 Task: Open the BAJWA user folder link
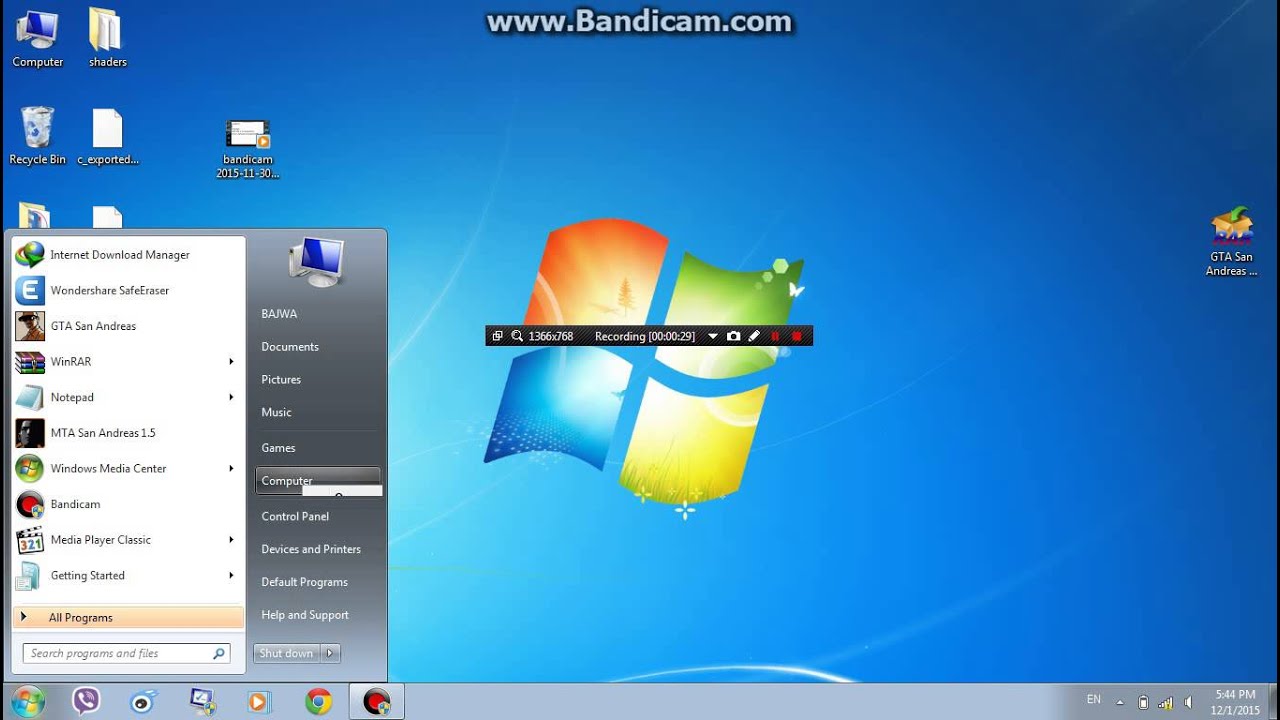(x=279, y=314)
